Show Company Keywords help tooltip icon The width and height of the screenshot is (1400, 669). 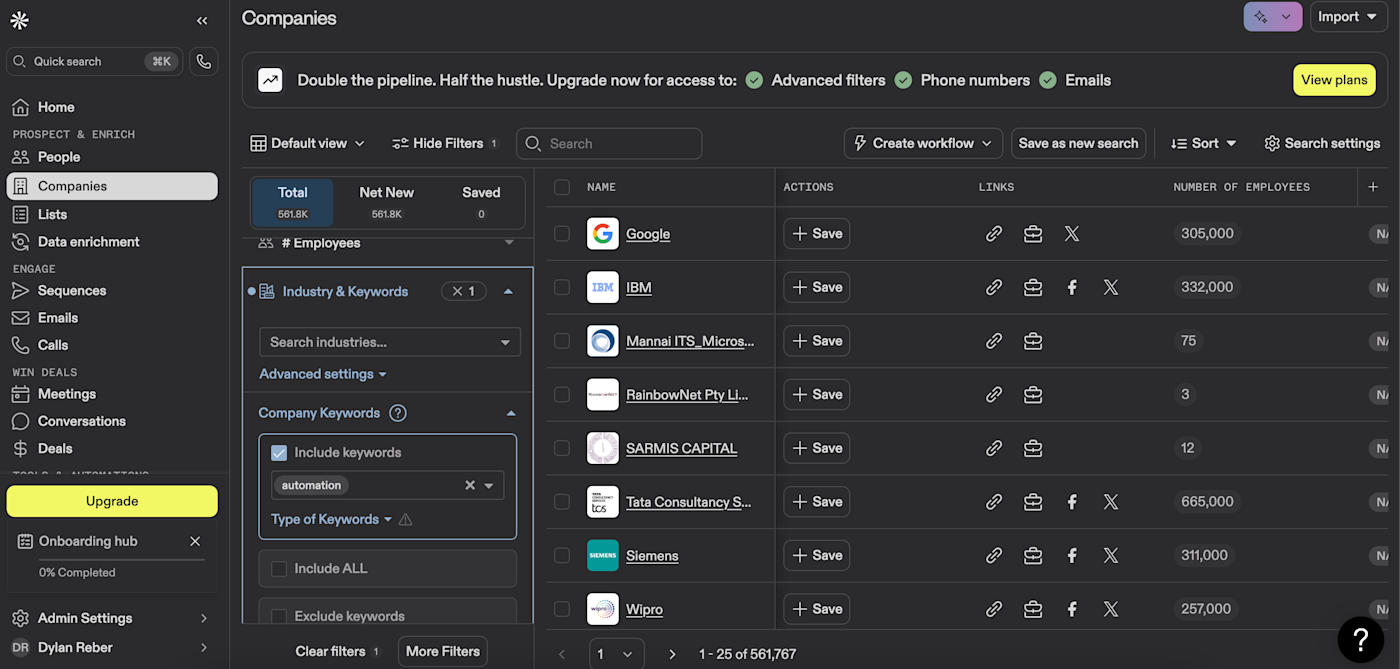(398, 413)
